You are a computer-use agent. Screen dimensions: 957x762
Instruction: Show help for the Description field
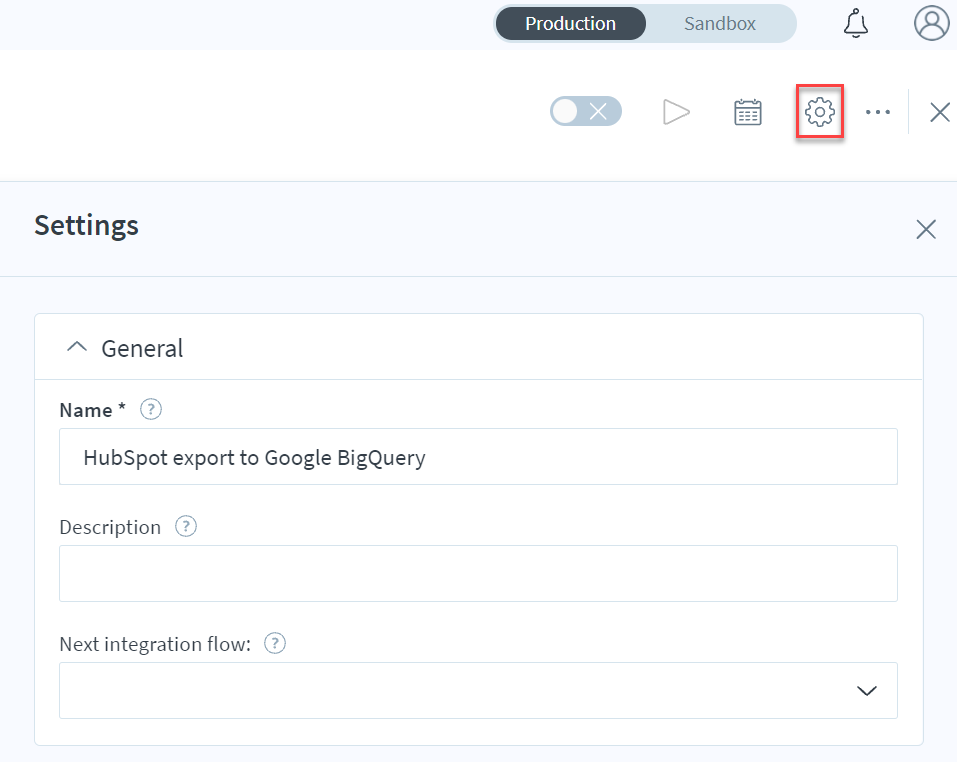[186, 526]
